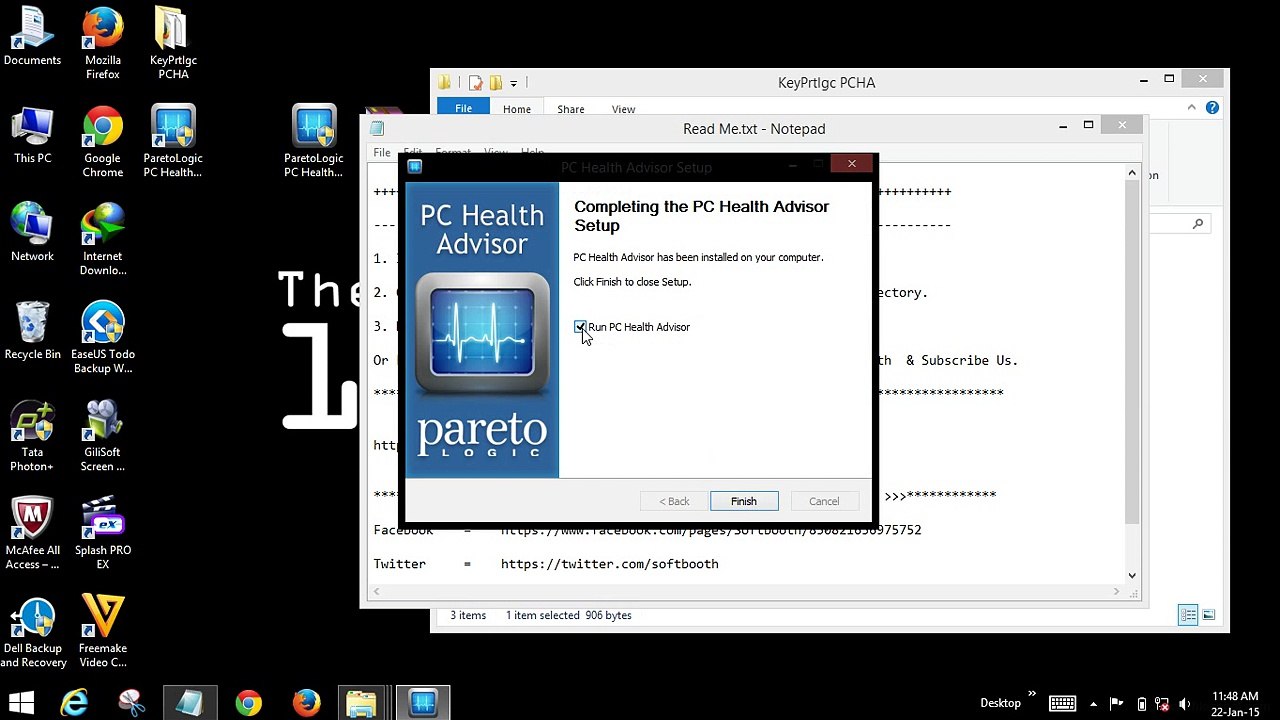Expand Desktop toolbar chevron on taskbar

1032,696
